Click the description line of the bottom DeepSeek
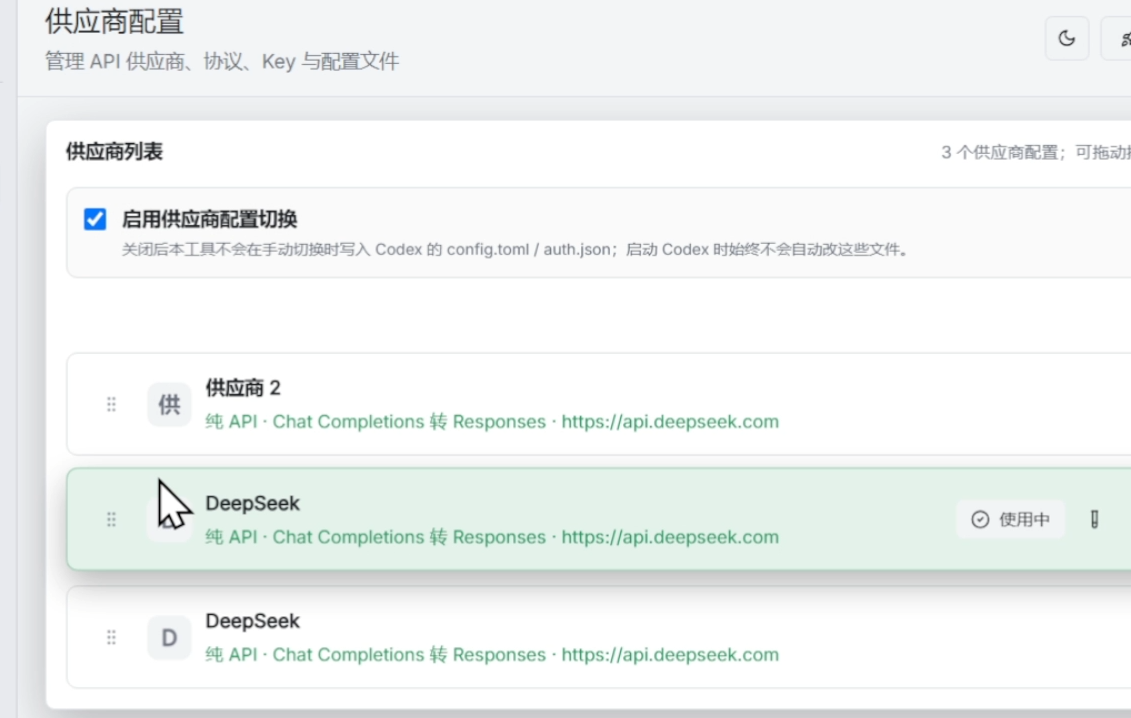Viewport: 1131px width, 718px height. [492, 654]
